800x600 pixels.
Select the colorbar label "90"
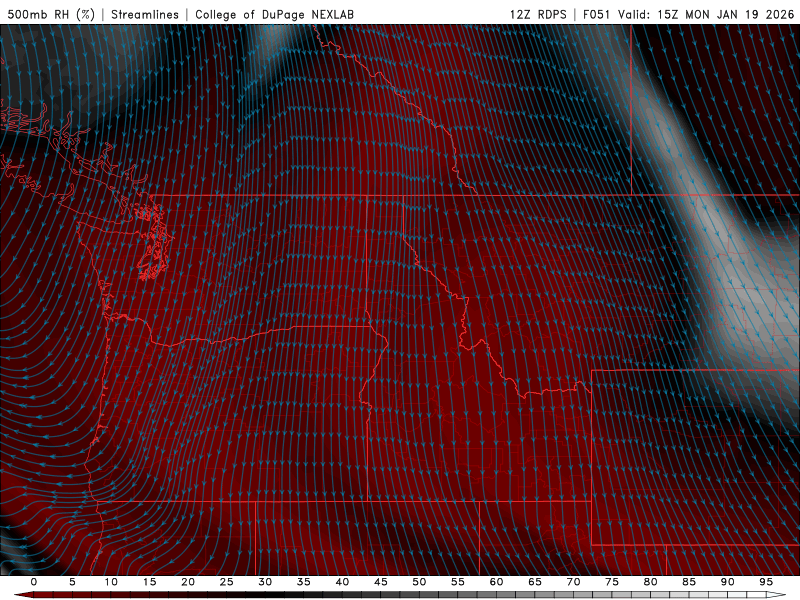pos(728,582)
